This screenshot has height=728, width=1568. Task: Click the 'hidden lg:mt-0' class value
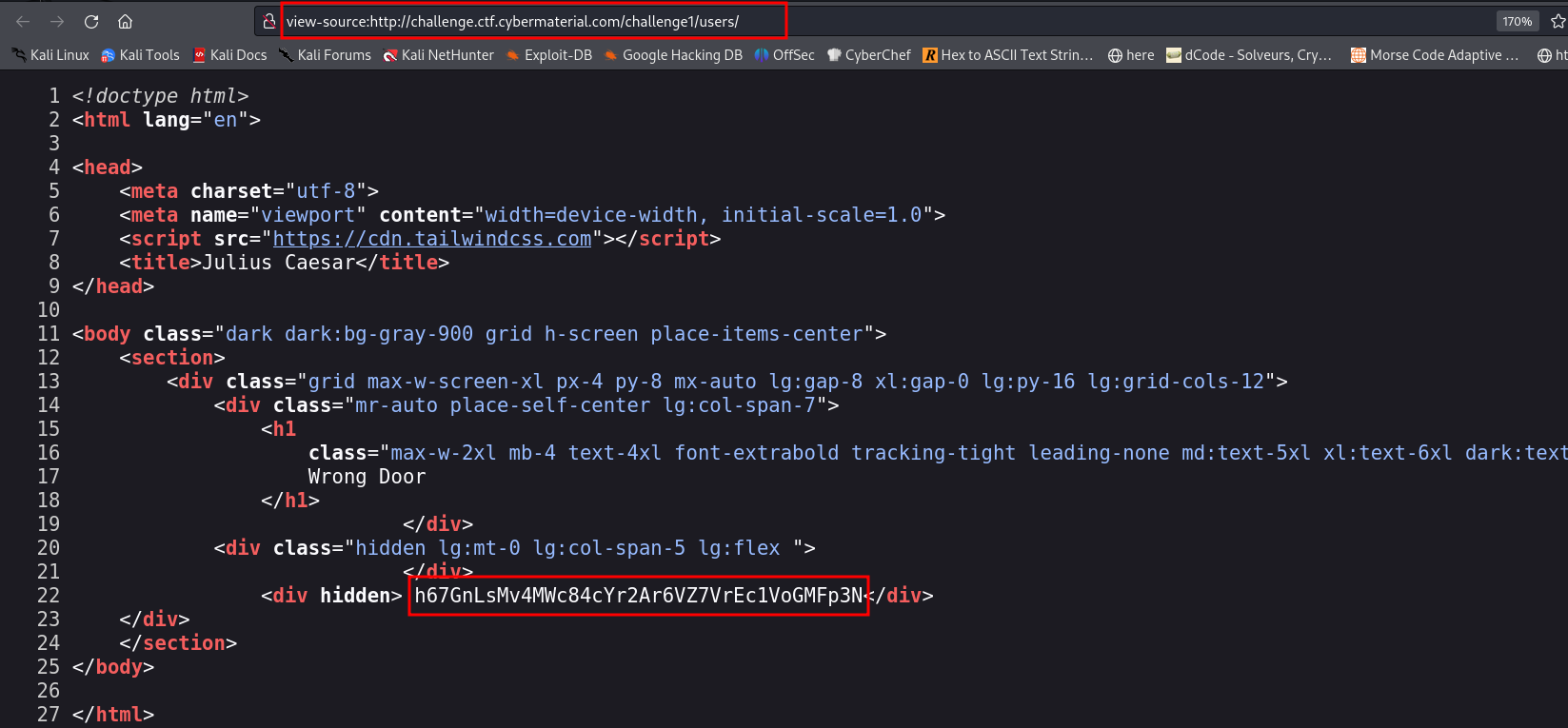click(x=573, y=548)
